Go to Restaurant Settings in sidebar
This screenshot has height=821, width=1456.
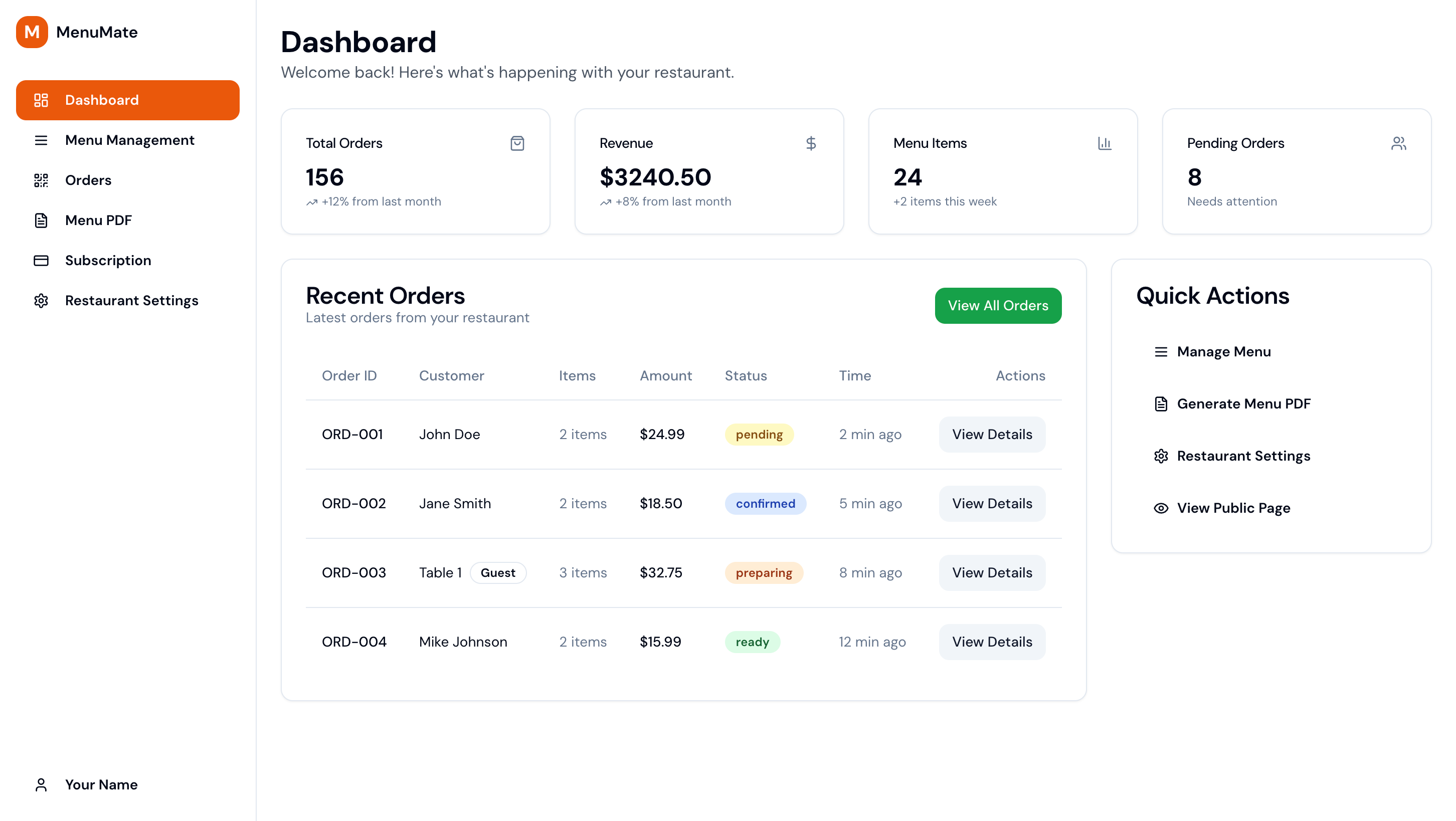coord(131,301)
